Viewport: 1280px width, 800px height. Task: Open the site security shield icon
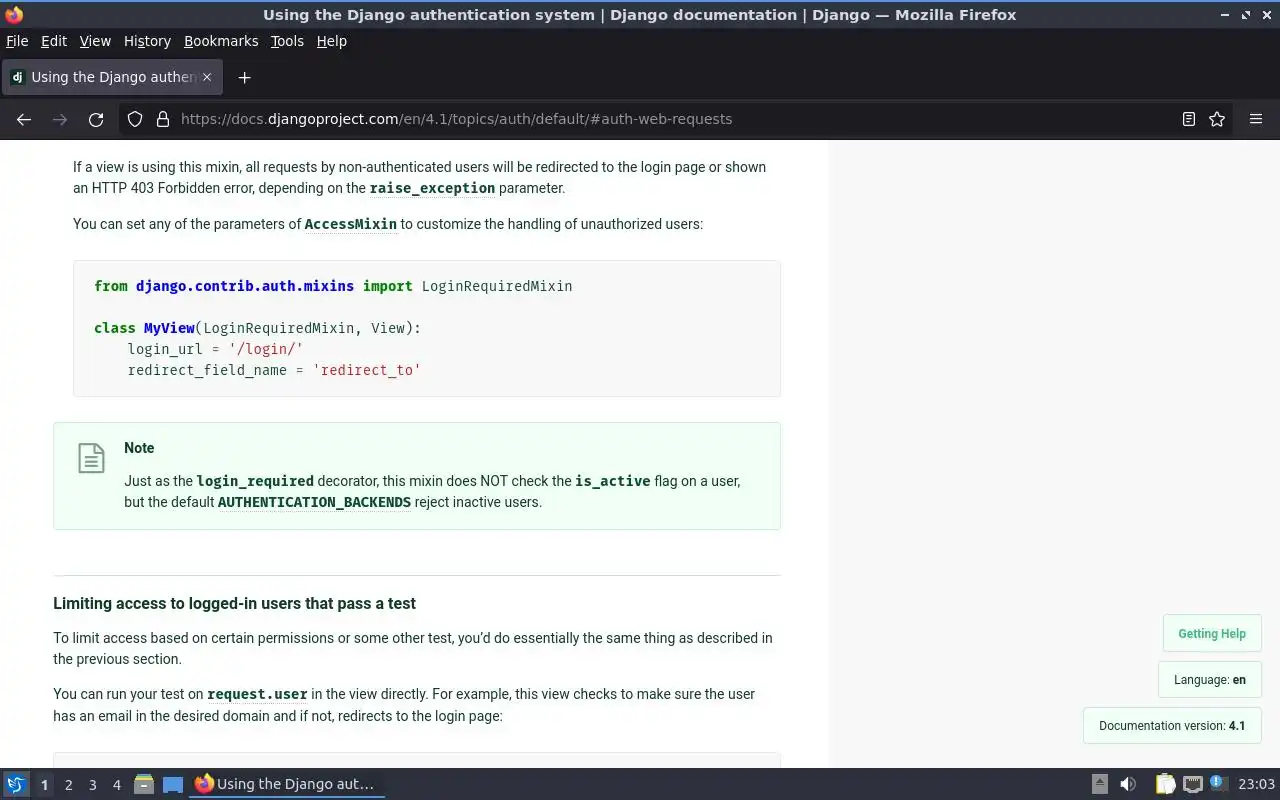(135, 119)
